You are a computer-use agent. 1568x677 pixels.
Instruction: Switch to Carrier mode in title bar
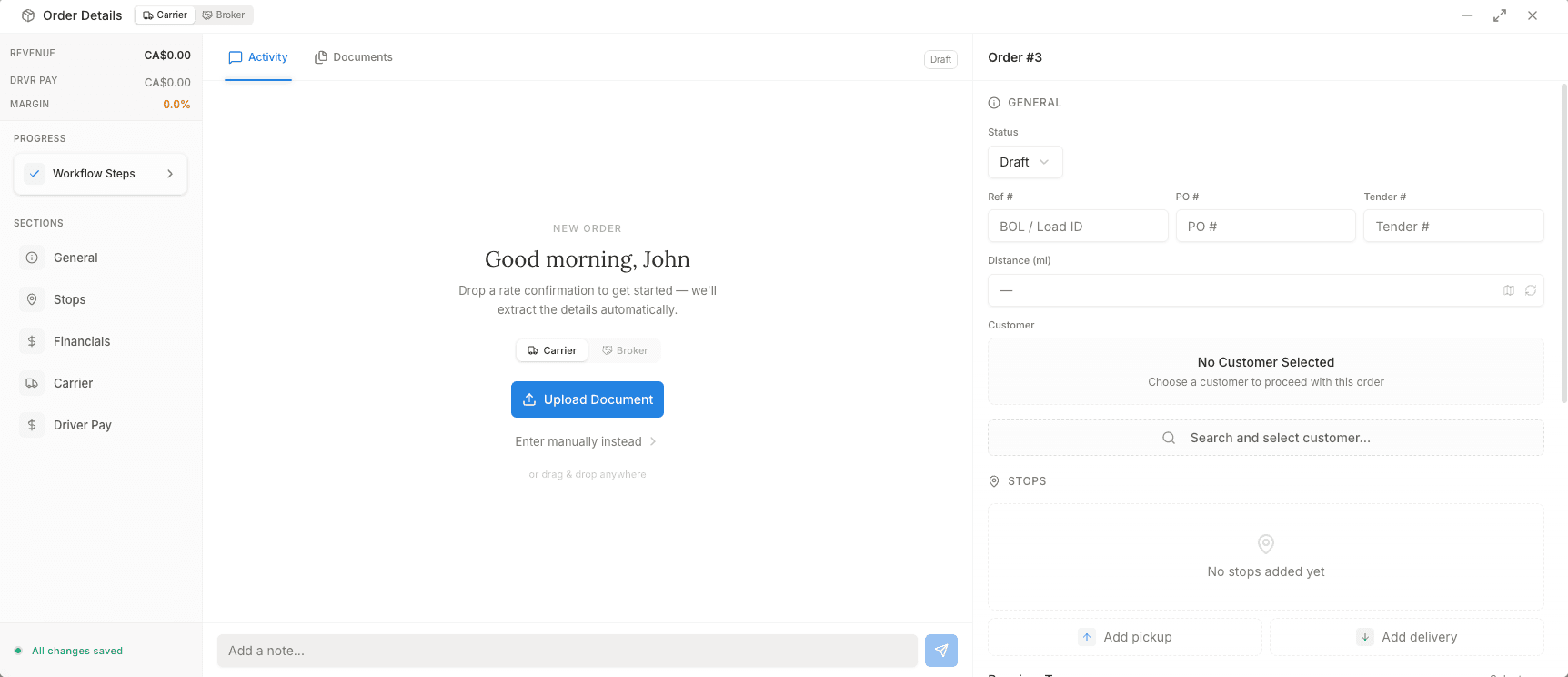click(165, 15)
